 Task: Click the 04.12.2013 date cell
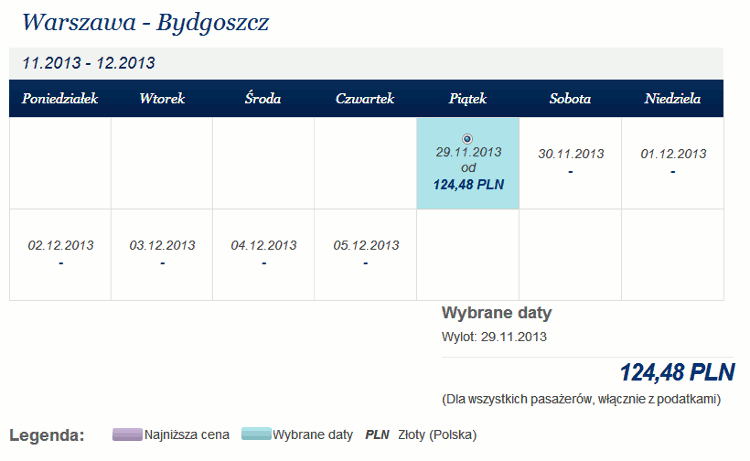(x=264, y=255)
